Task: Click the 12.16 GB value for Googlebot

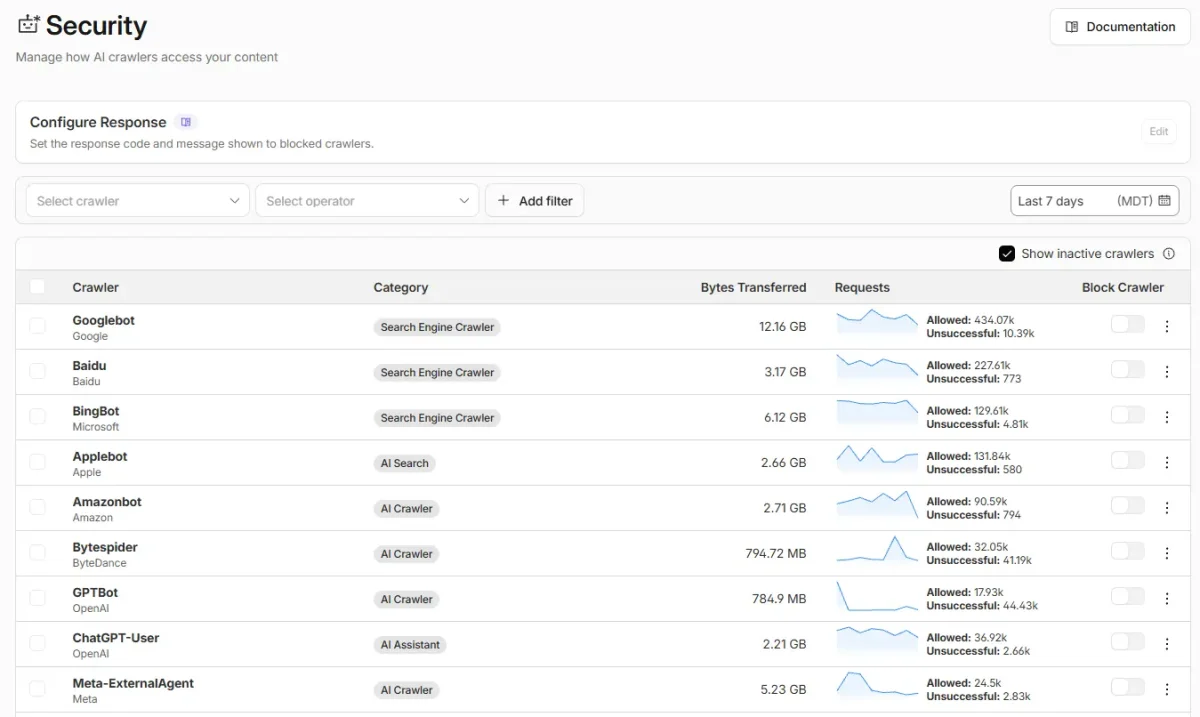Action: tap(782, 327)
